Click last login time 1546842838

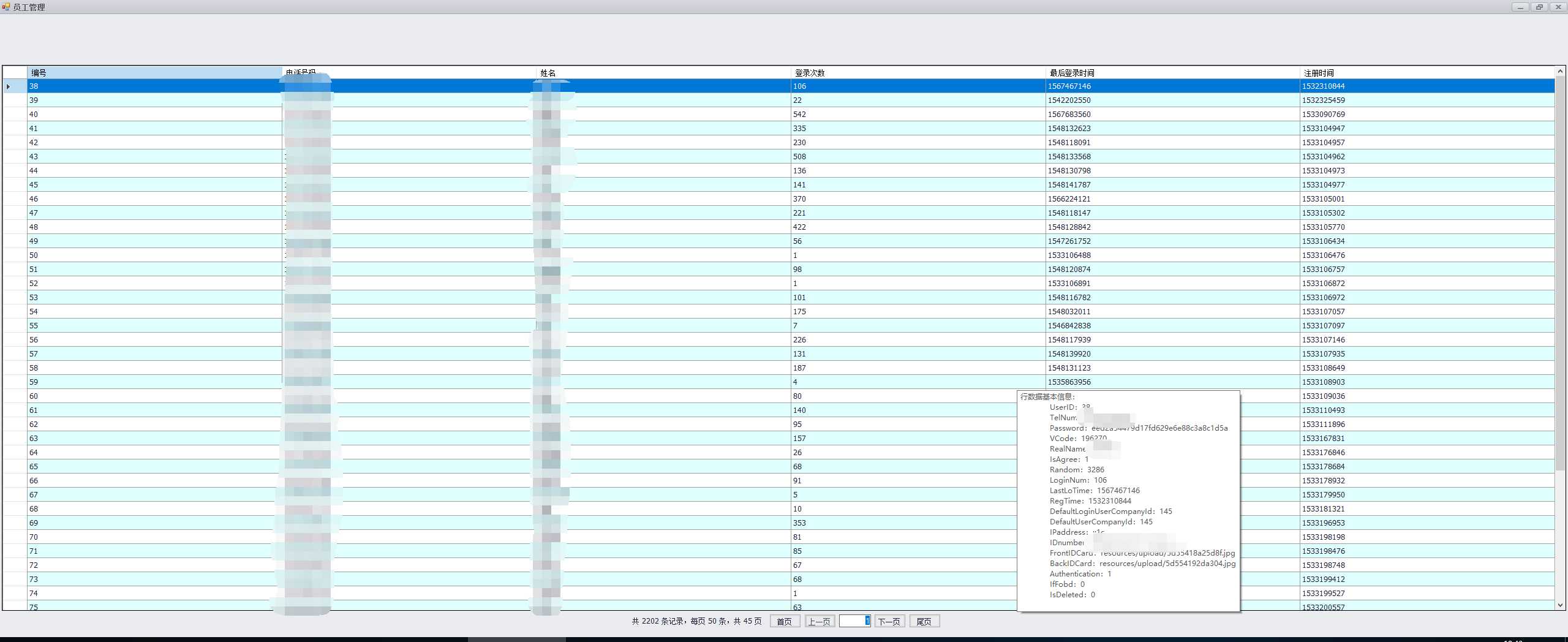1172,325
